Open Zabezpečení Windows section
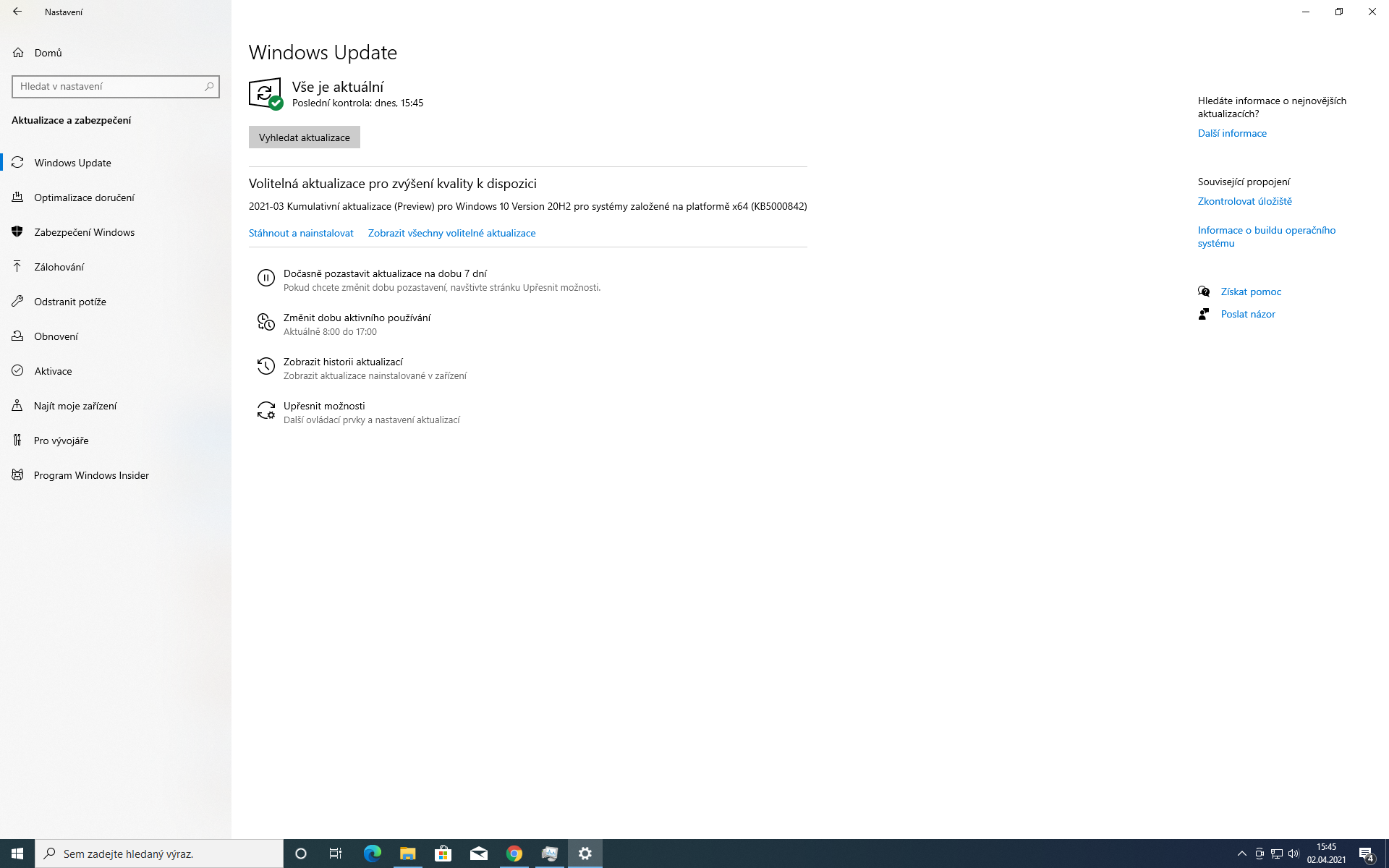The image size is (1389, 868). pos(84,232)
